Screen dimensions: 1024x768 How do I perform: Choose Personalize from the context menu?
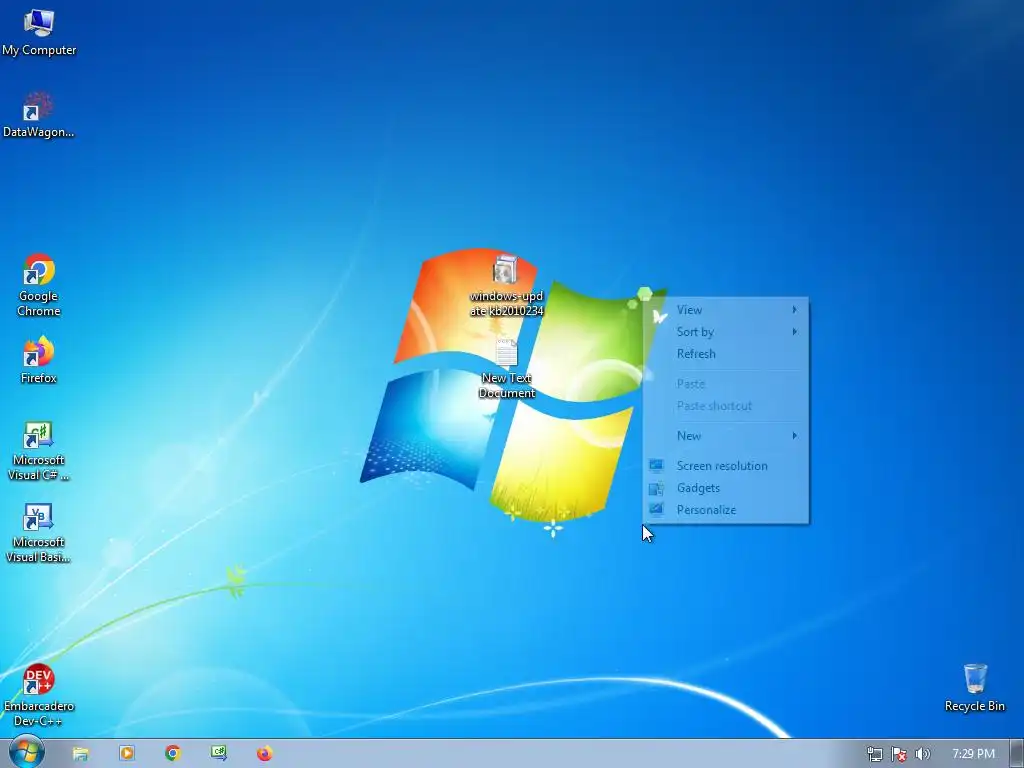click(x=726, y=510)
